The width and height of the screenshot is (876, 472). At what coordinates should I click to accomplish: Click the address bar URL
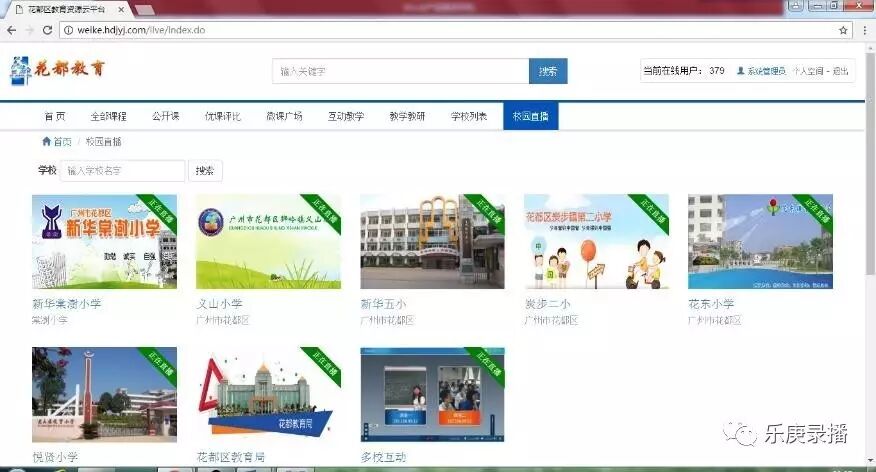click(141, 31)
